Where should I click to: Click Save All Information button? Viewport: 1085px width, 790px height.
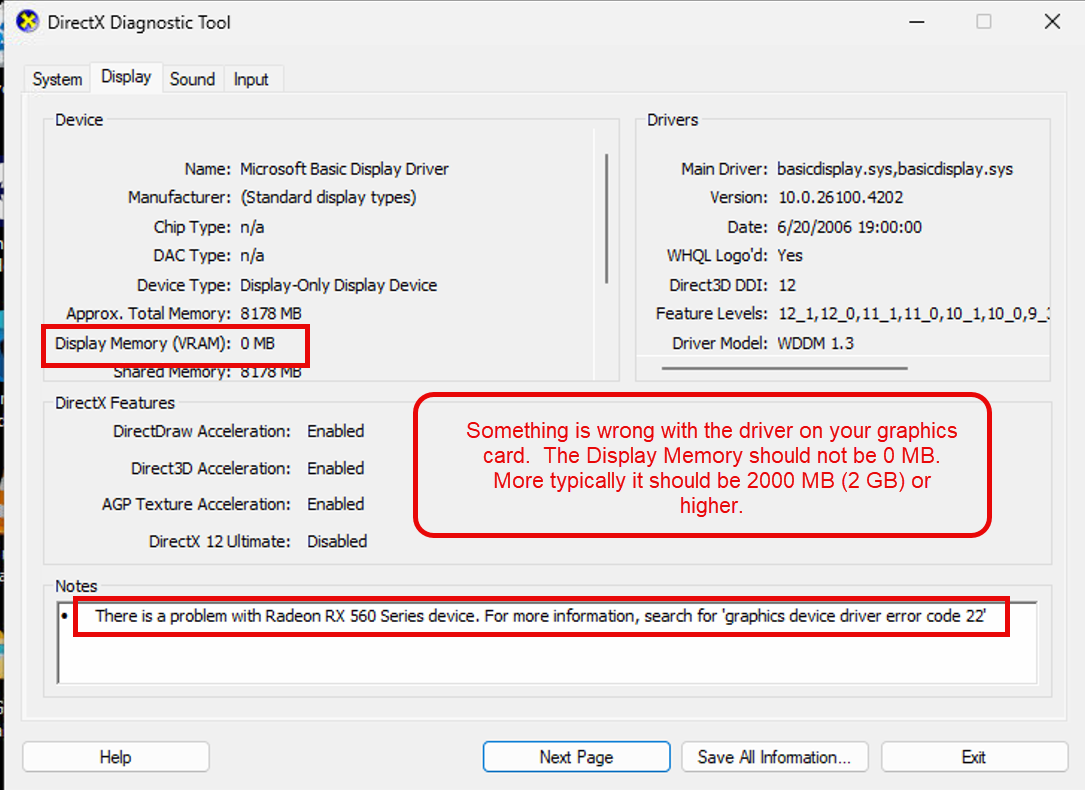(775, 757)
